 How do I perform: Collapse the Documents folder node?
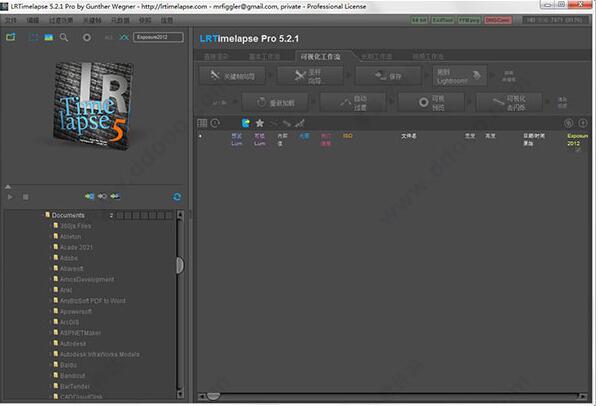tap(42, 215)
